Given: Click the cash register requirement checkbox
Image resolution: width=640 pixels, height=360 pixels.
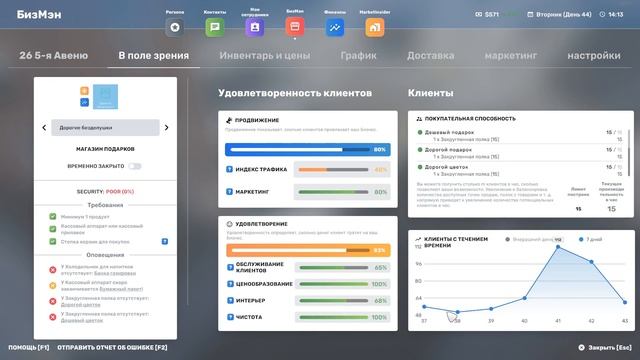Looking at the screenshot, I should (53, 229).
